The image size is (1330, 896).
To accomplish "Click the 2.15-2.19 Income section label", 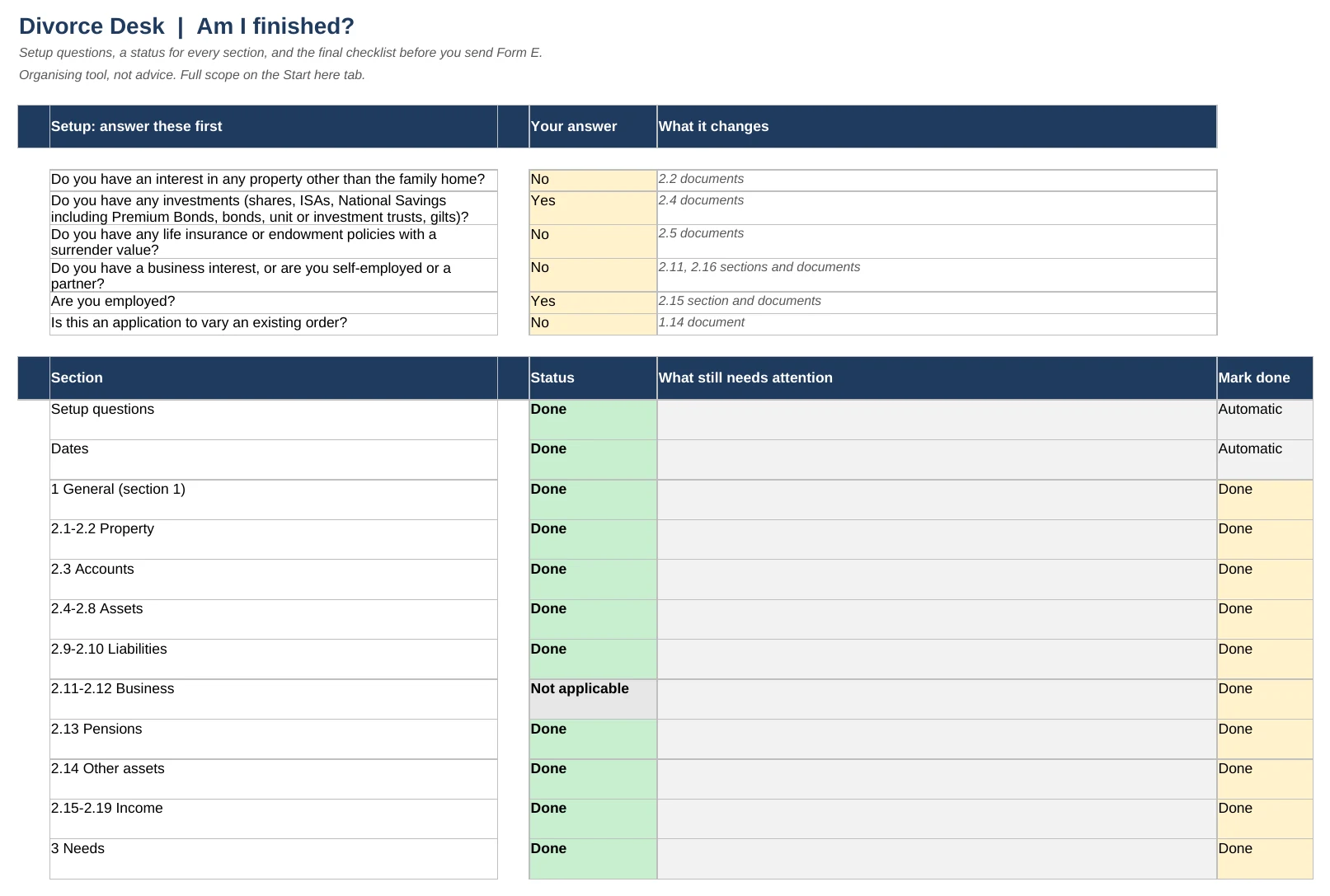I will coord(107,809).
